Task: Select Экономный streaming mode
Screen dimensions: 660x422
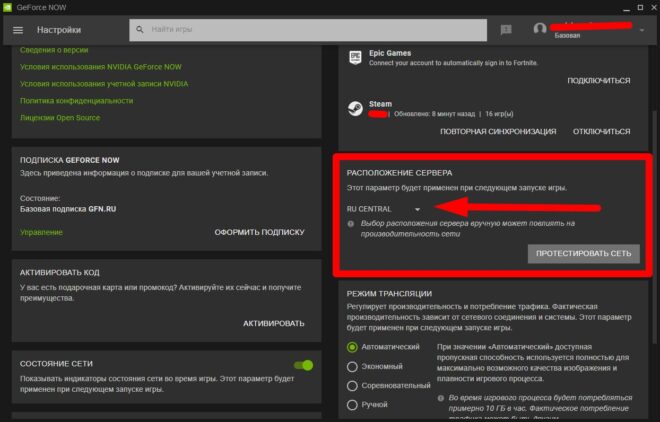Action: tap(352, 366)
